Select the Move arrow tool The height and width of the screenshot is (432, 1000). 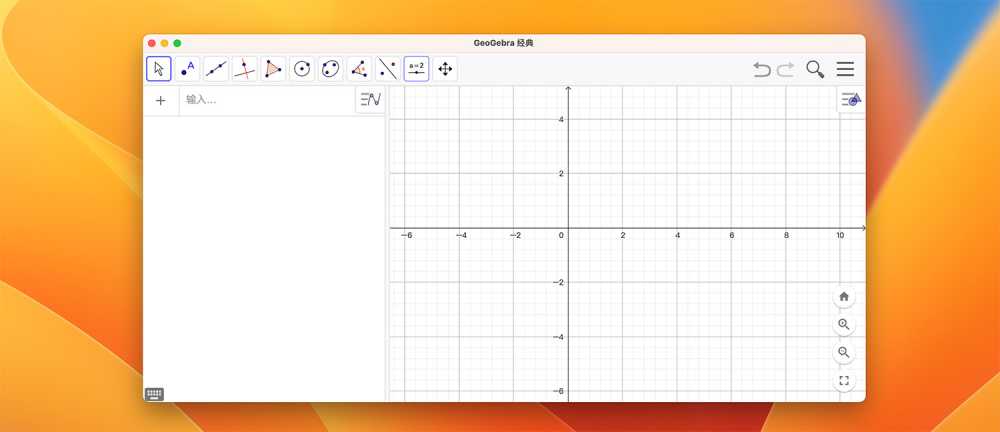pyautogui.click(x=159, y=69)
